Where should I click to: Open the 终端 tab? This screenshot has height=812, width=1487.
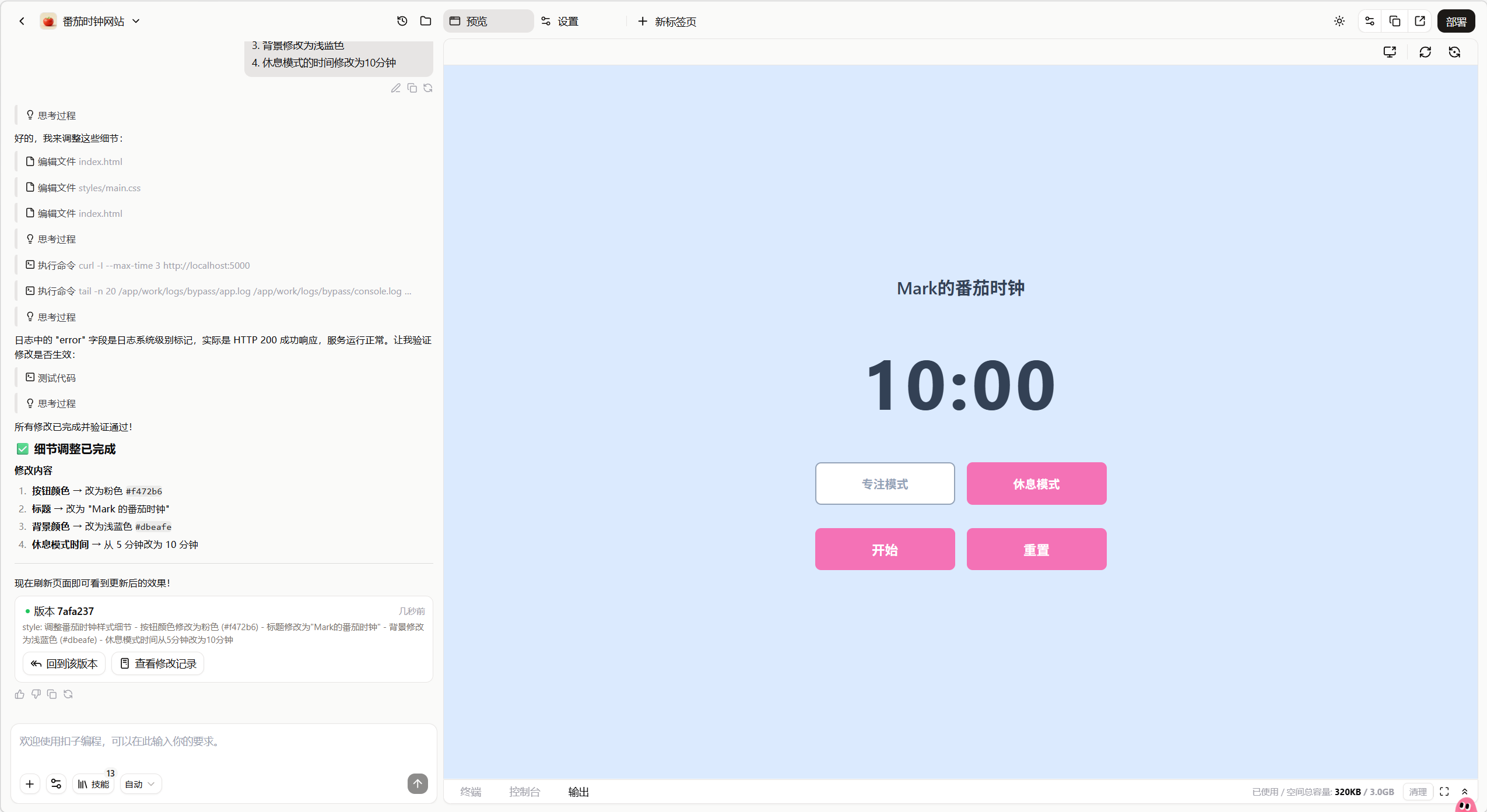pos(471,792)
